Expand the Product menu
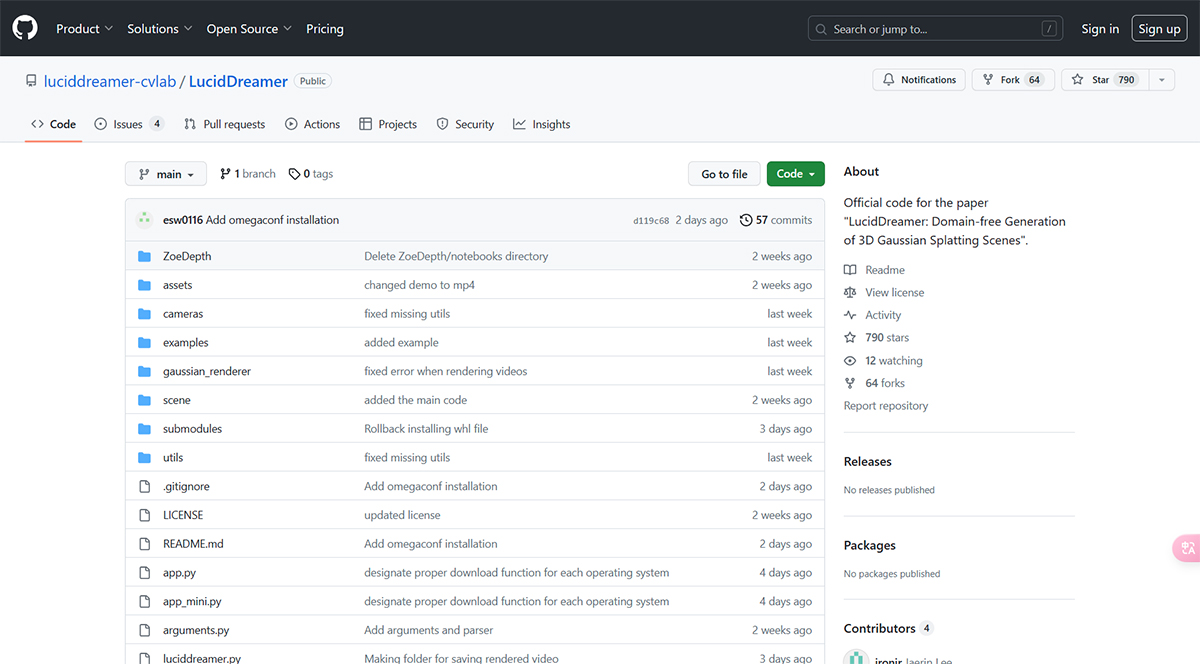 point(84,29)
